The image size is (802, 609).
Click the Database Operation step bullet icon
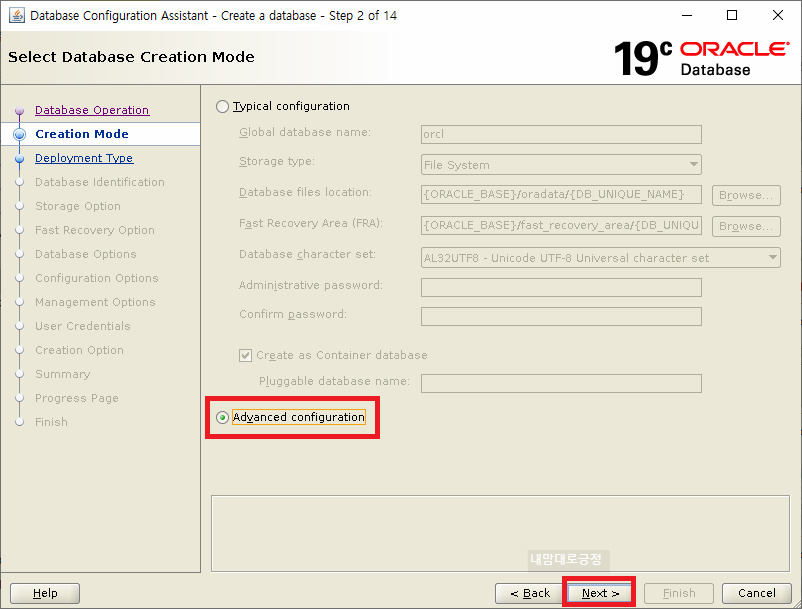click(19, 110)
